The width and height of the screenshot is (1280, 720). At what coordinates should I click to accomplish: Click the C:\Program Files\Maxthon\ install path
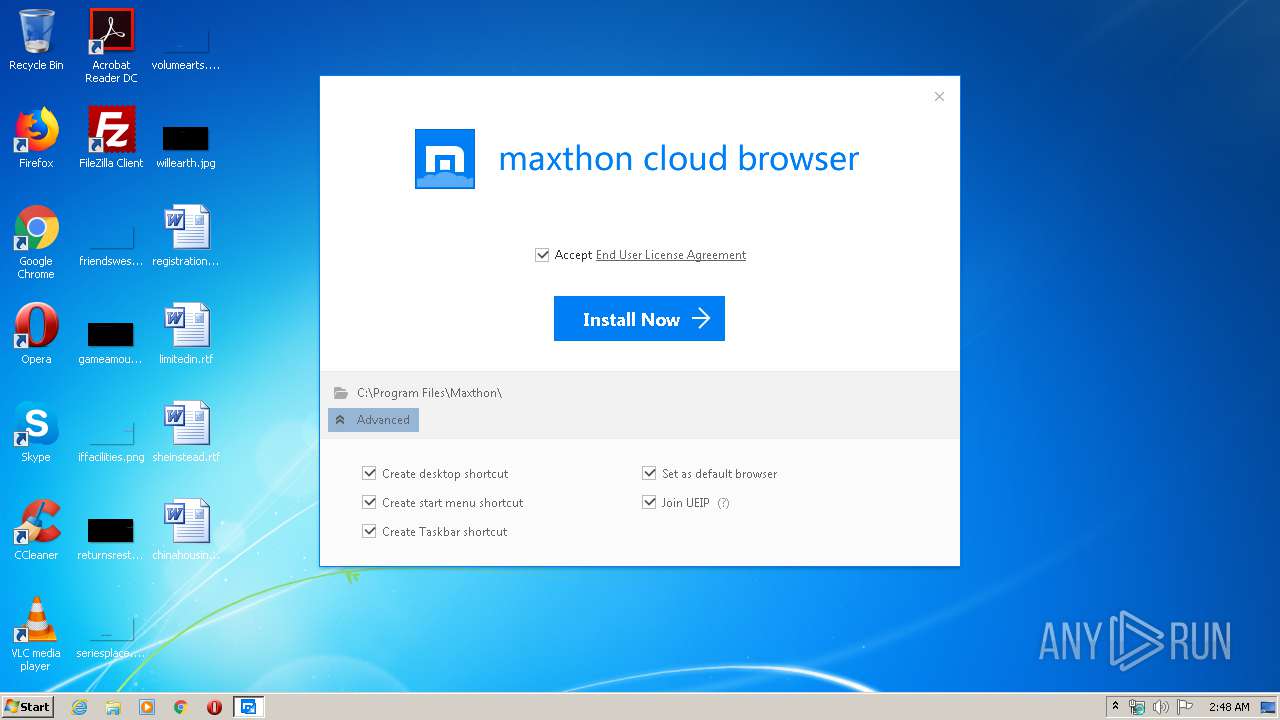[429, 393]
